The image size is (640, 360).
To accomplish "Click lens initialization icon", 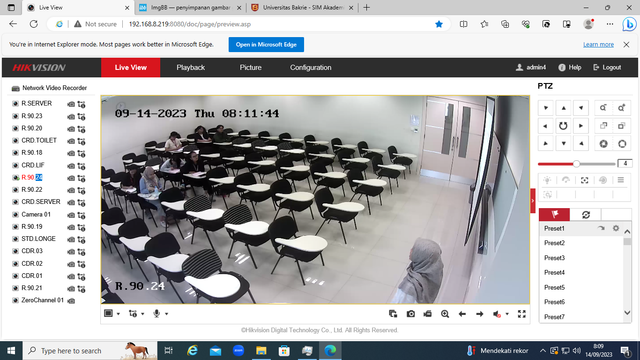I will click(603, 180).
